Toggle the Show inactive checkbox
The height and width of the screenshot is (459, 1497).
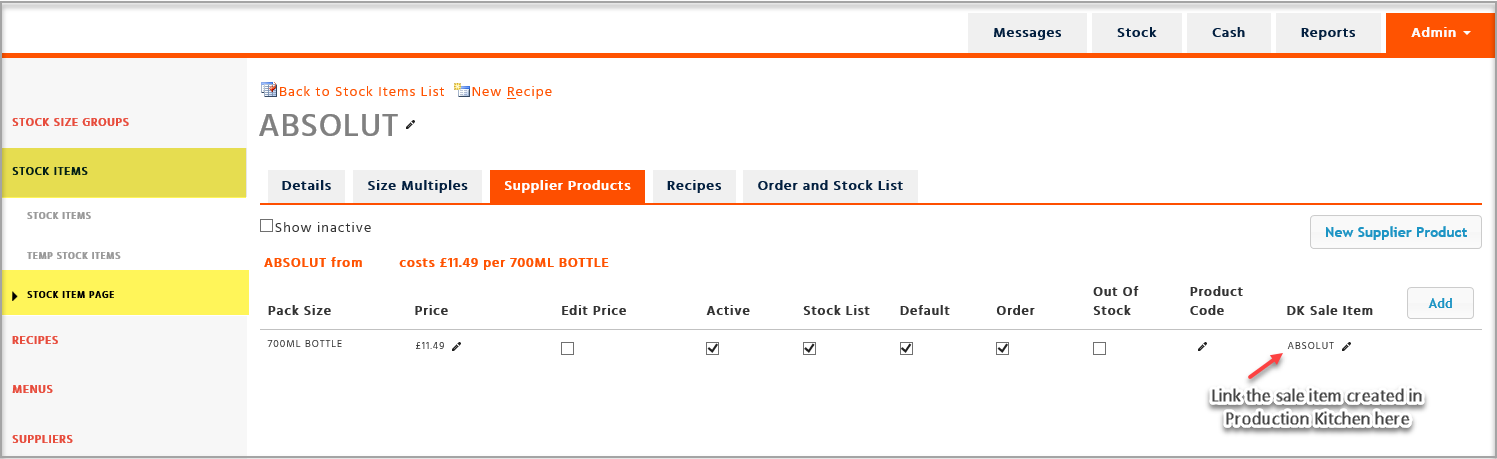coord(266,226)
